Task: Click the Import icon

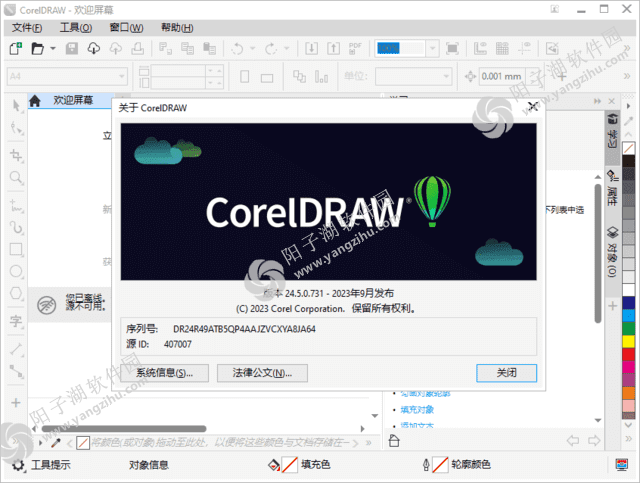Action: pos(311,49)
